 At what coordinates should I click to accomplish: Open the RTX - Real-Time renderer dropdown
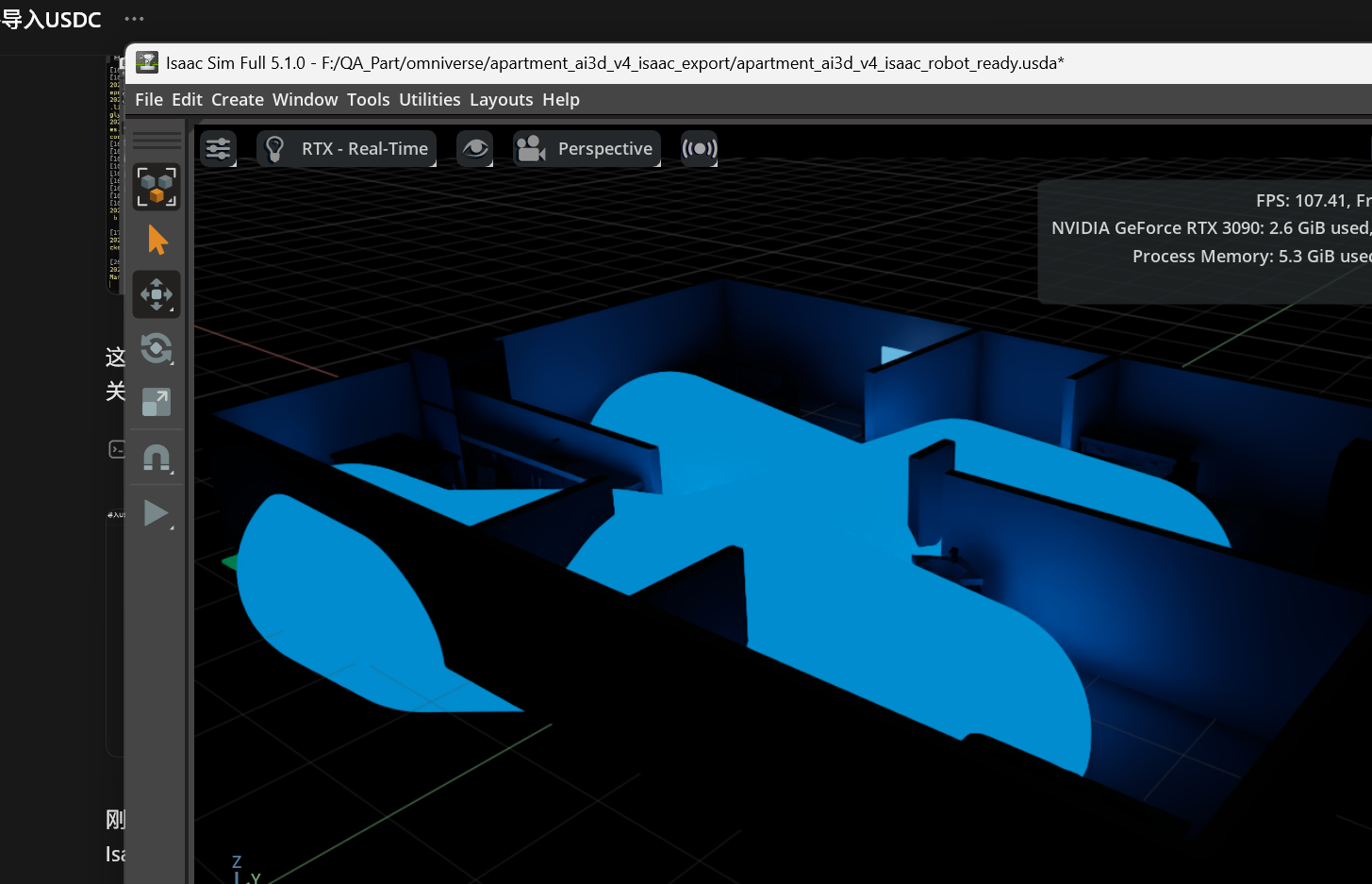(347, 149)
